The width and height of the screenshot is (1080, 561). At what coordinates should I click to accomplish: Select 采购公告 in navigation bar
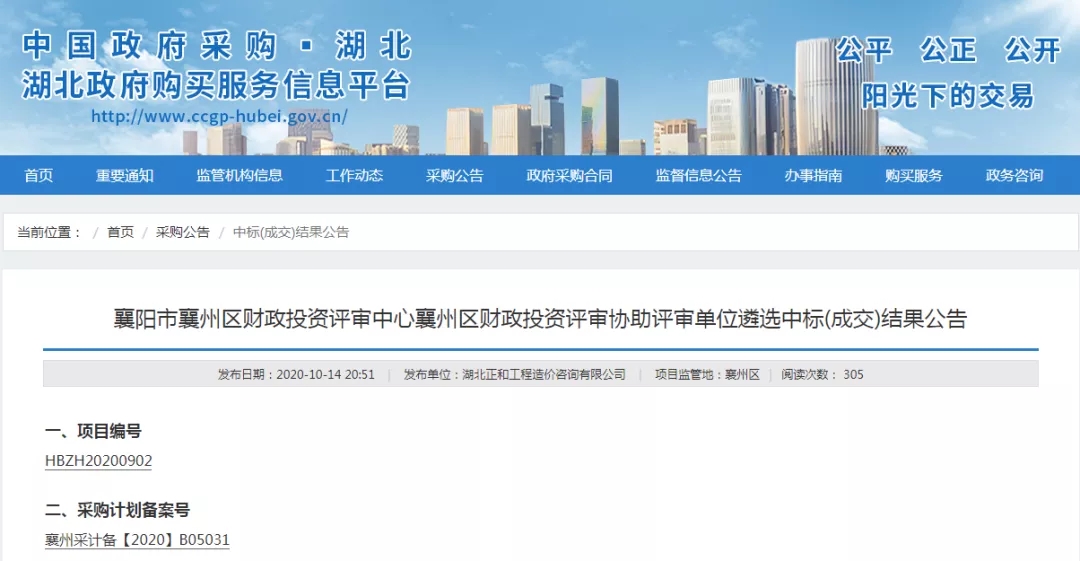coord(455,176)
